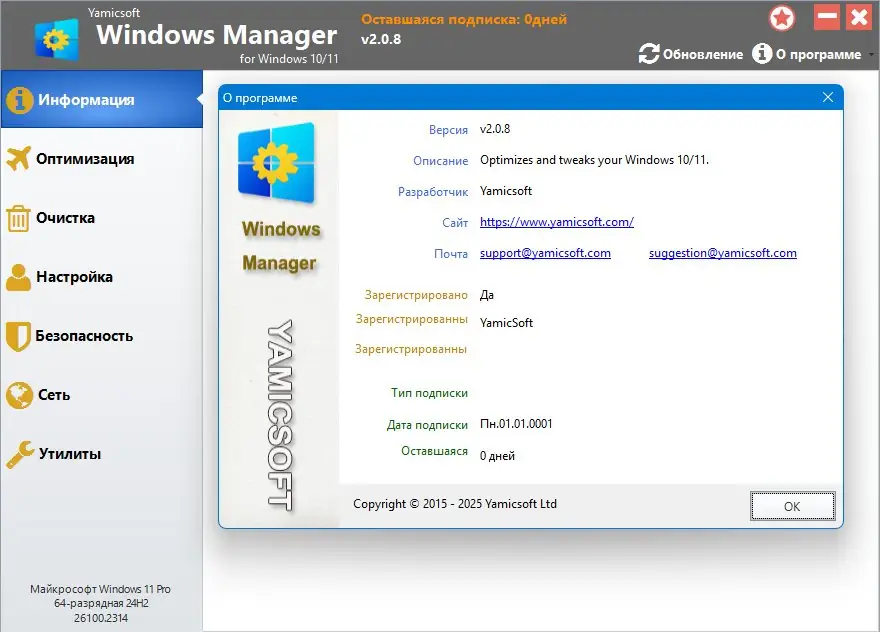Click the info circle icon next to О программе
Screen dimensions: 880x632
click(x=762, y=54)
